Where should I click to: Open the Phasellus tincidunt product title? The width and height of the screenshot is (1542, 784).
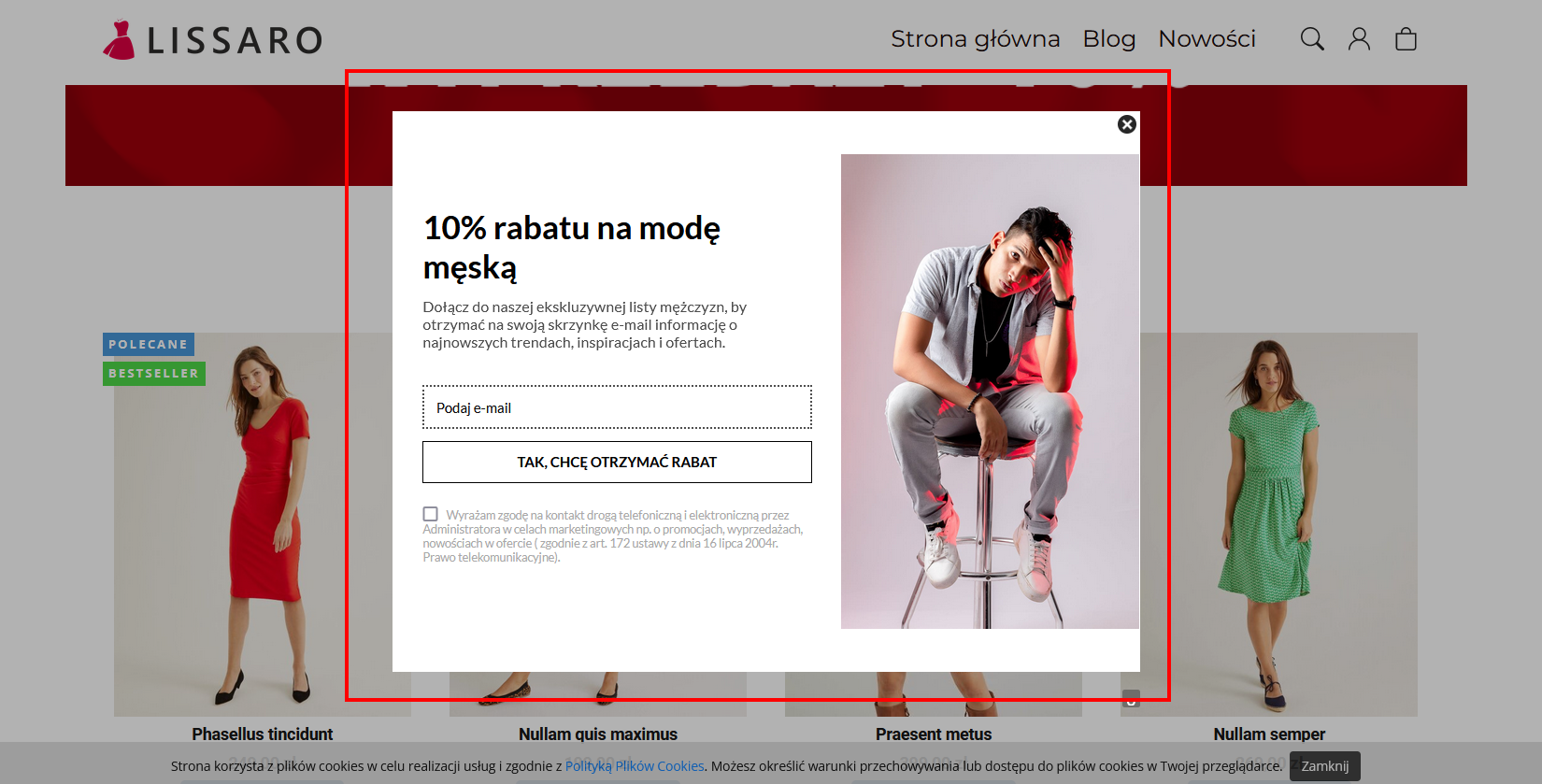(x=263, y=734)
